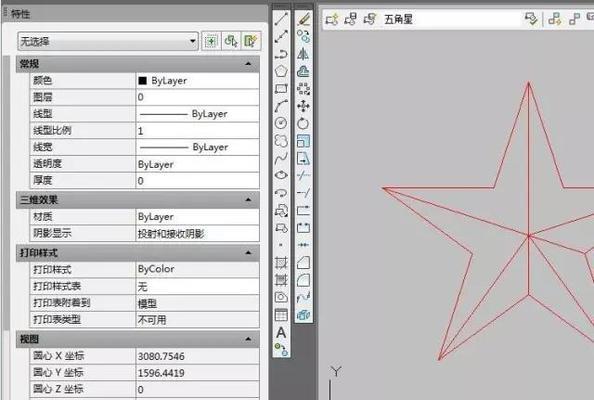
Task: Click the Select Objects button
Action: coord(231,41)
